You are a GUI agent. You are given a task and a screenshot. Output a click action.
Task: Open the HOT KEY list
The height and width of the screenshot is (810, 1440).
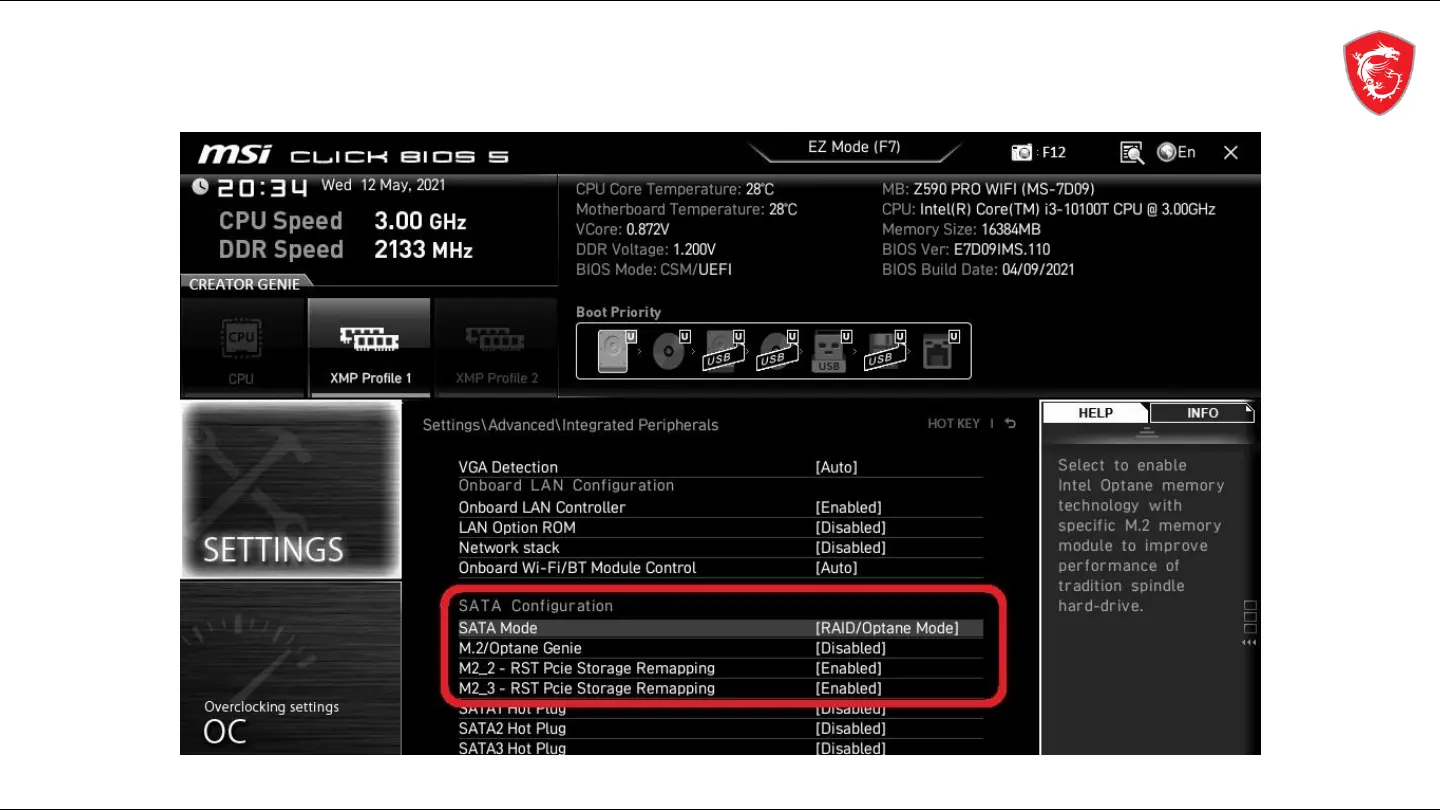click(954, 424)
